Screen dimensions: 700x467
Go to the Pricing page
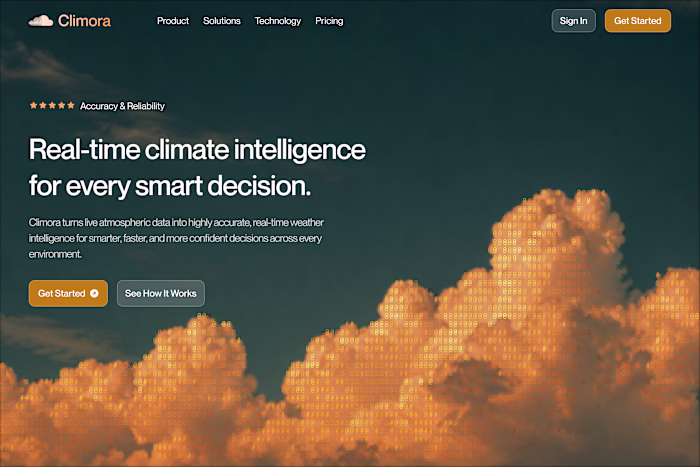pyautogui.click(x=329, y=21)
